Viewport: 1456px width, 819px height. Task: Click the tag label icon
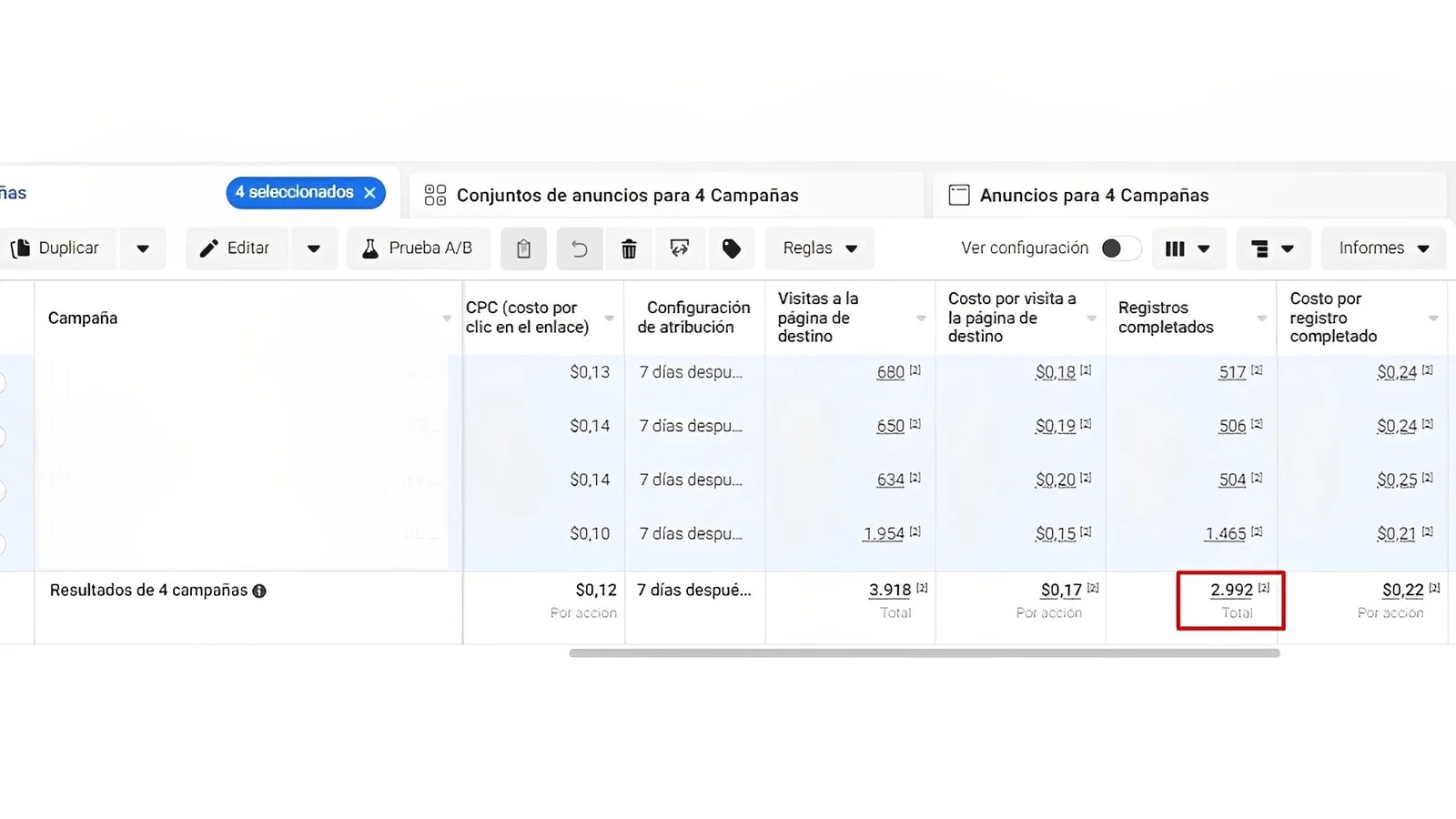coord(732,248)
